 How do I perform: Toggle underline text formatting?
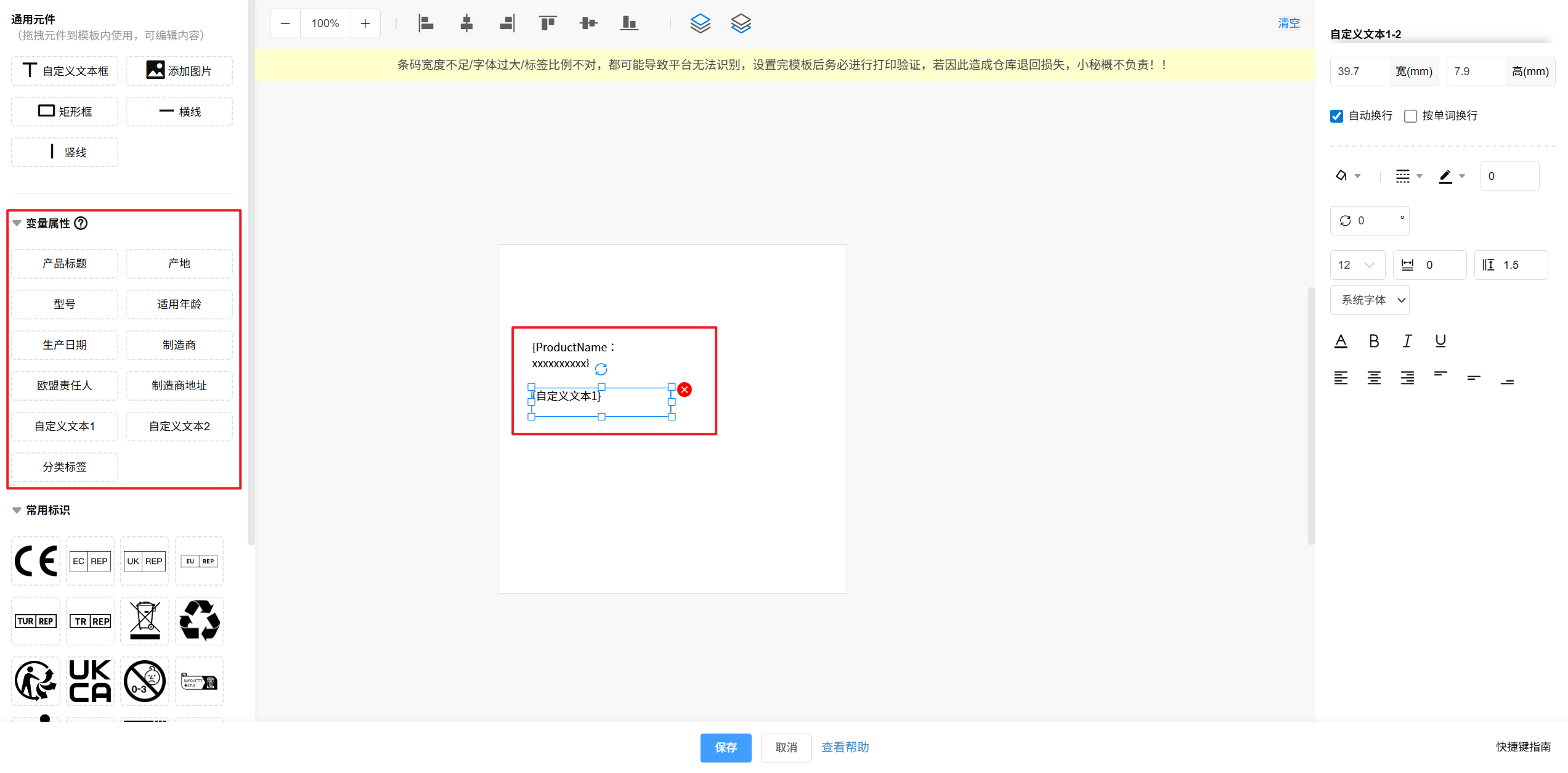click(1440, 341)
